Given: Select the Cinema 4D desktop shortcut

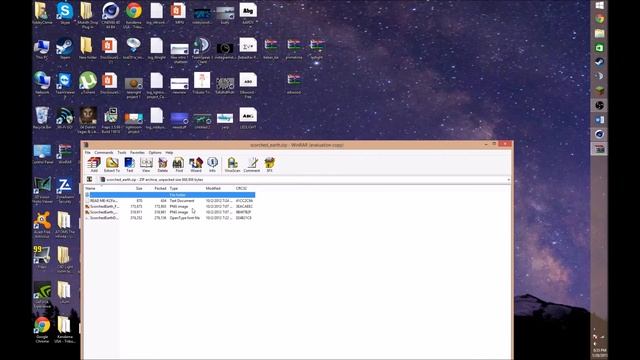Looking at the screenshot, I should [110, 15].
